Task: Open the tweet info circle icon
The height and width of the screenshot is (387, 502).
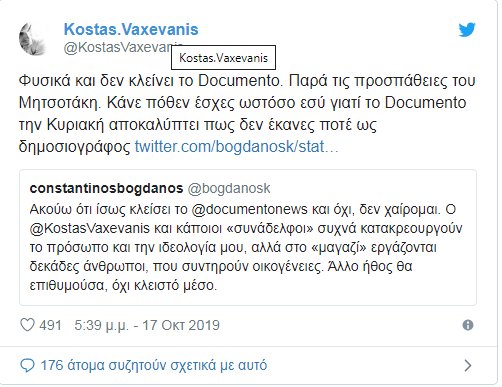Action: click(x=468, y=325)
